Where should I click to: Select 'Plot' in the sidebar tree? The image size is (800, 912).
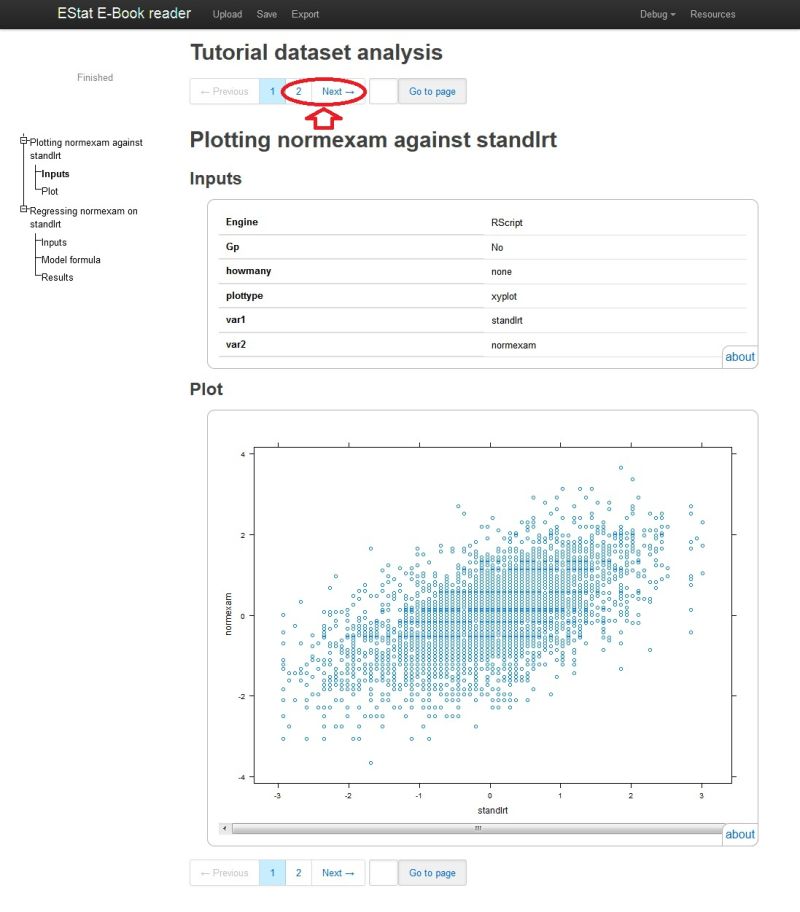click(49, 191)
